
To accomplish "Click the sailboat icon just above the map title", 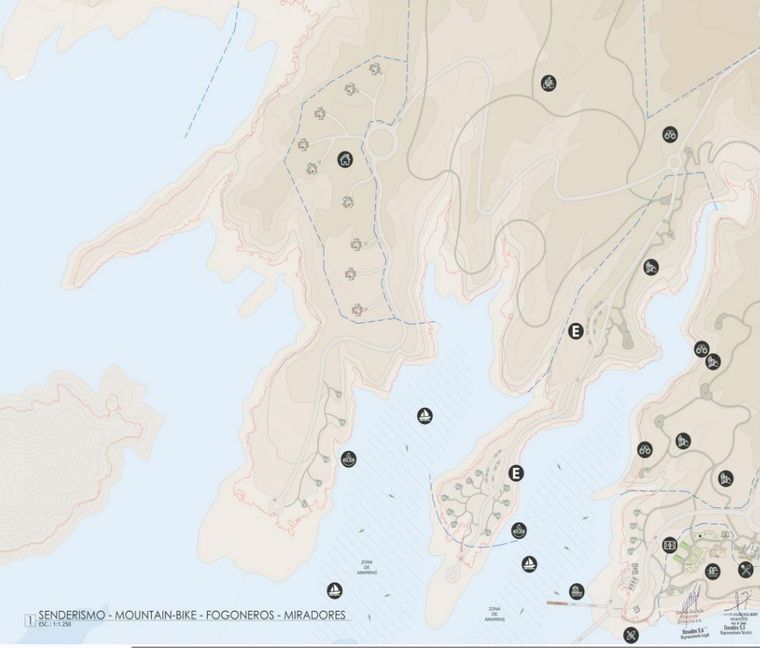I will (x=334, y=591).
